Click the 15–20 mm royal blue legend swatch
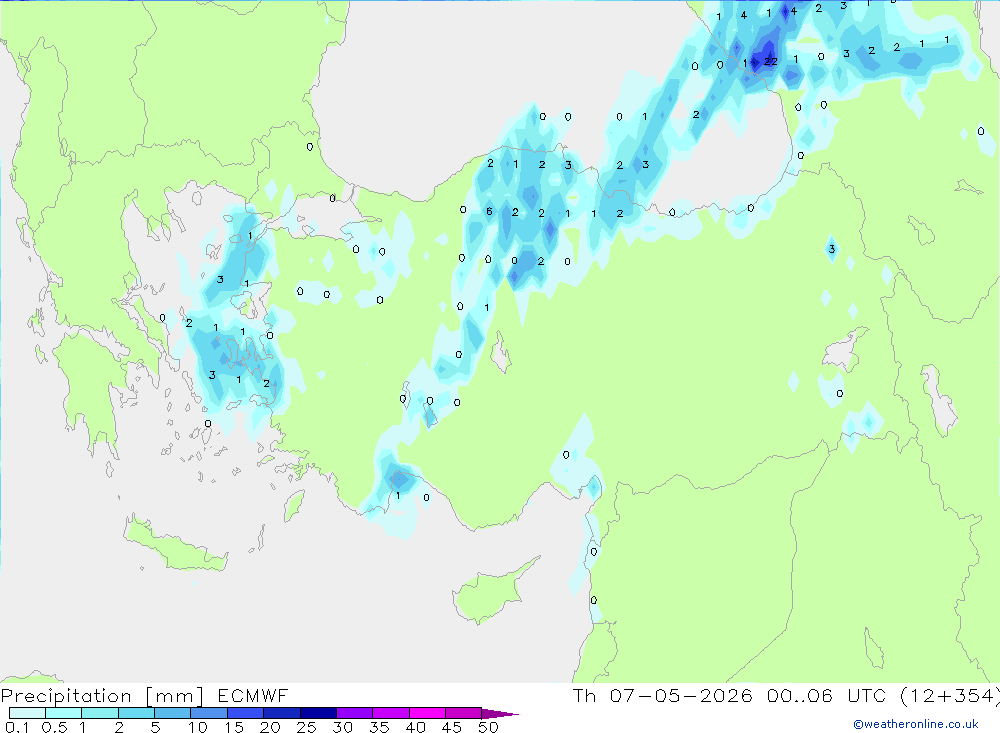The height and width of the screenshot is (733, 1000). click(x=245, y=713)
